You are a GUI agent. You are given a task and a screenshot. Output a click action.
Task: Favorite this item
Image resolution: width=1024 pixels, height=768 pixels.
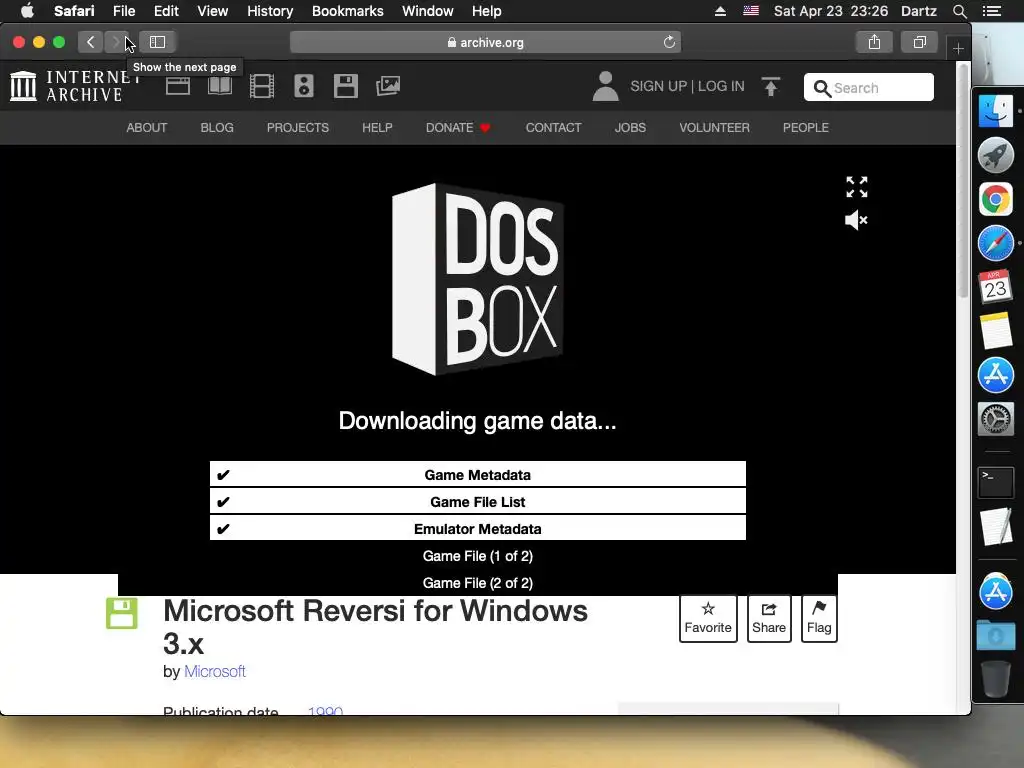click(x=708, y=618)
